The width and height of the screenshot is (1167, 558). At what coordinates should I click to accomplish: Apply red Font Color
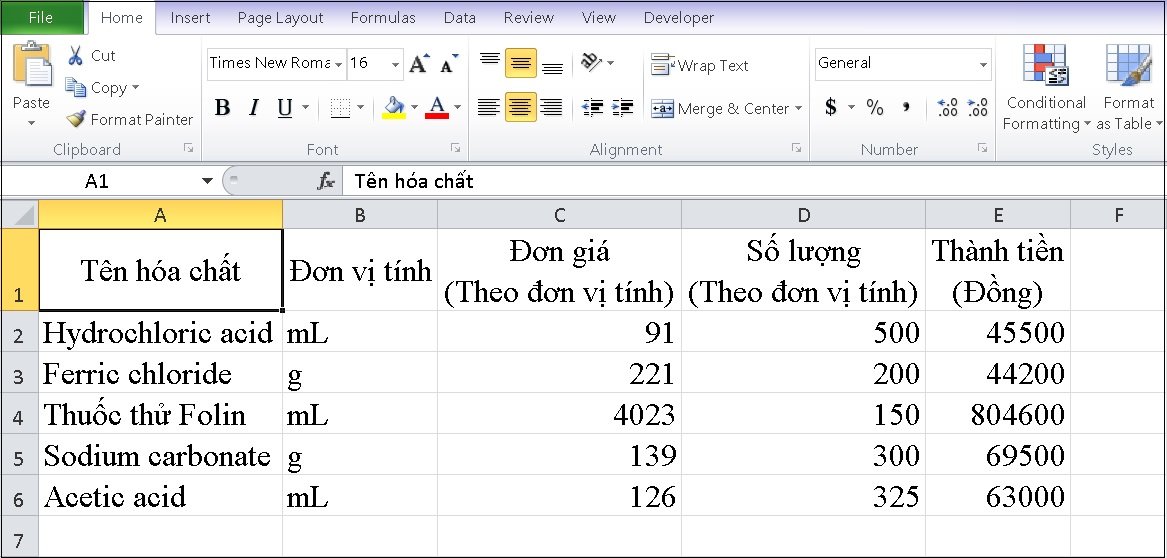point(437,109)
